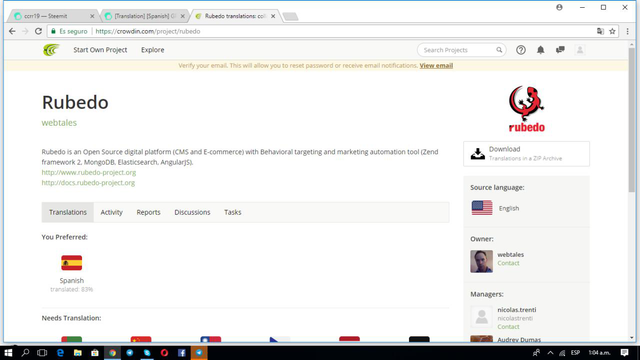Select the Spanish flag icon
Image resolution: width=640 pixels, height=360 pixels.
pos(71,263)
